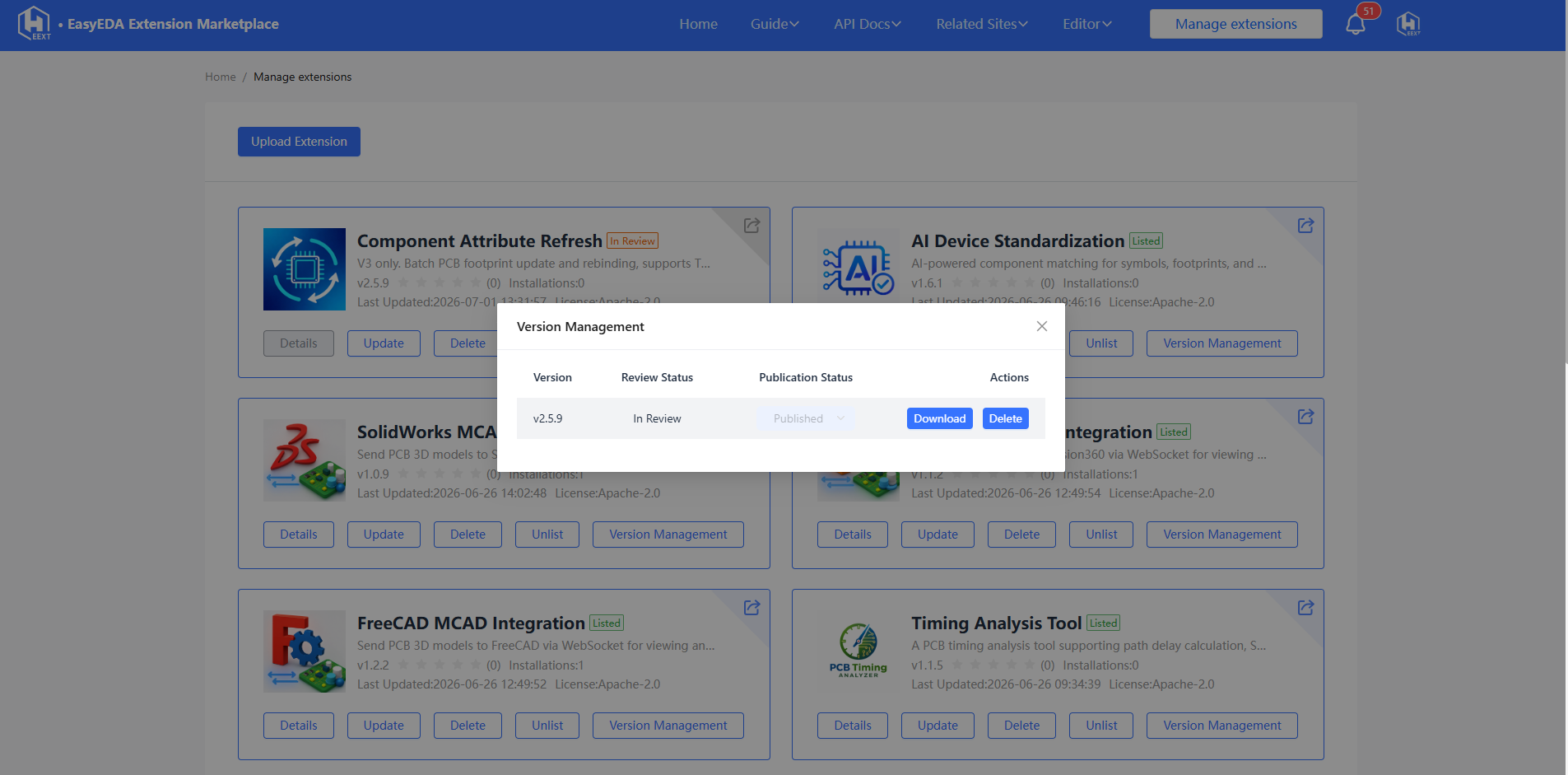Open the Related Sites menu
Screen dimensions: 1568x775
pyautogui.click(x=982, y=24)
